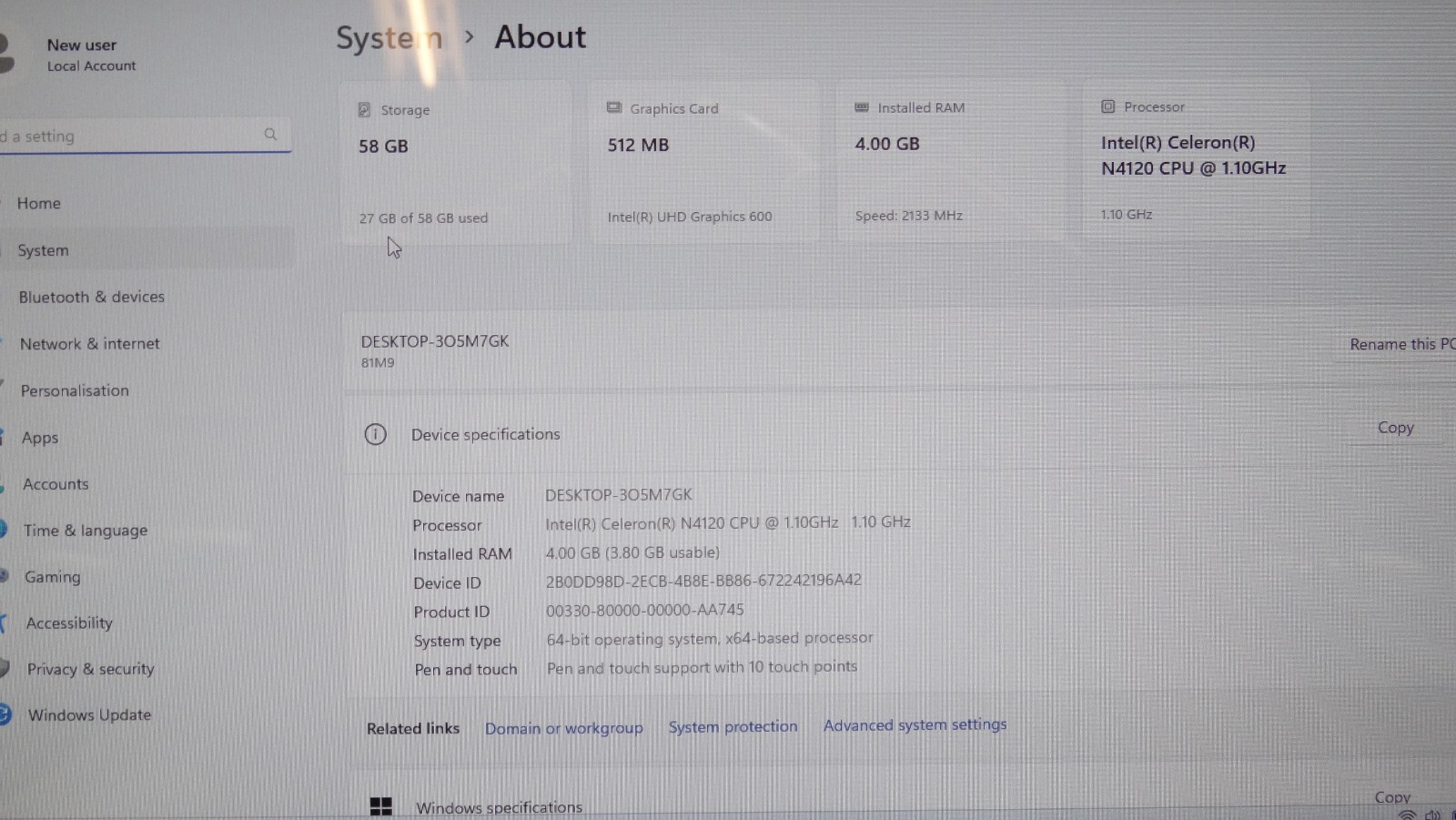1456x820 pixels.
Task: Click the New user account avatar
Action: (x=6, y=53)
